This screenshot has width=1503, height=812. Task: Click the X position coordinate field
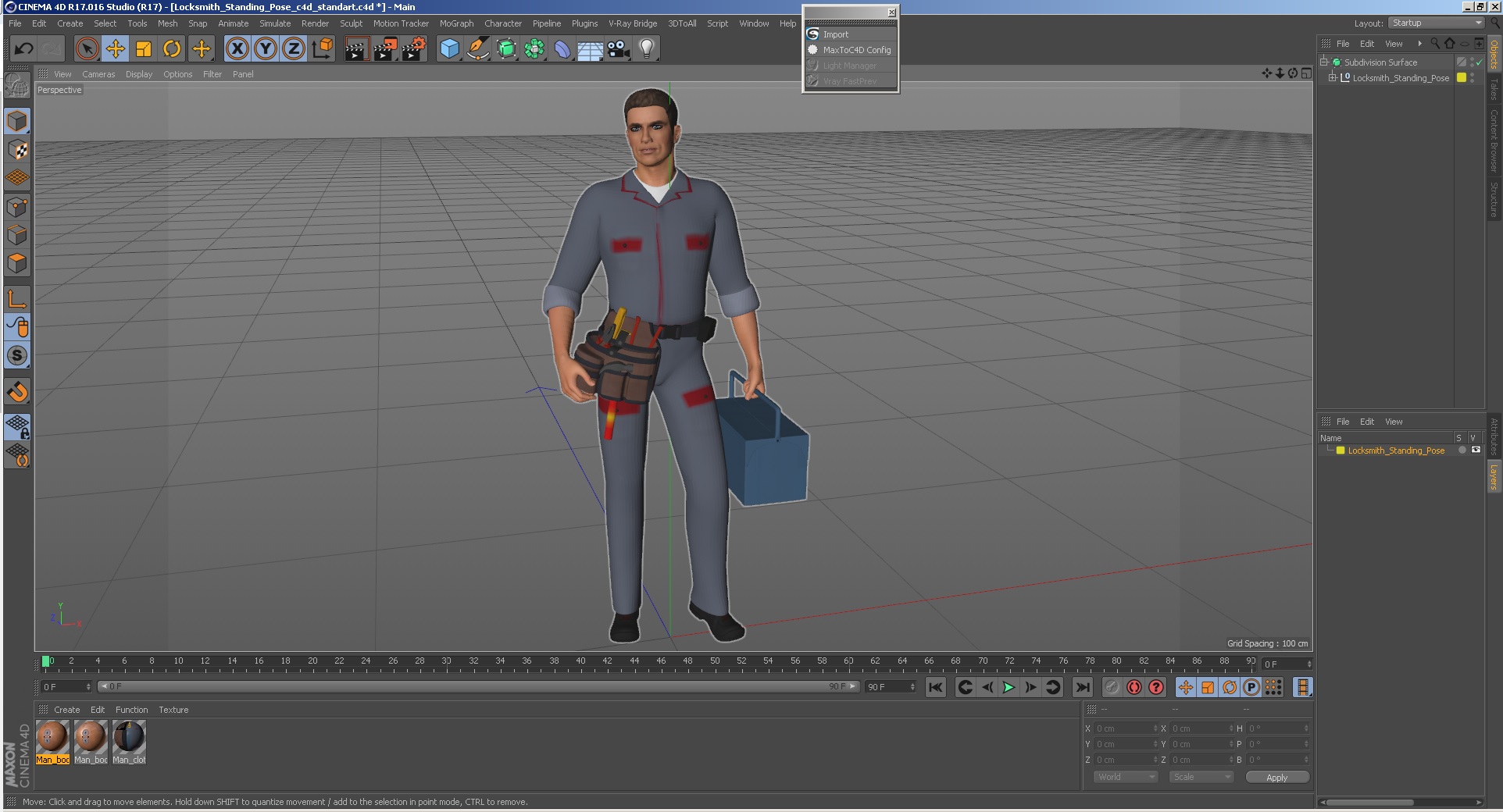1125,728
